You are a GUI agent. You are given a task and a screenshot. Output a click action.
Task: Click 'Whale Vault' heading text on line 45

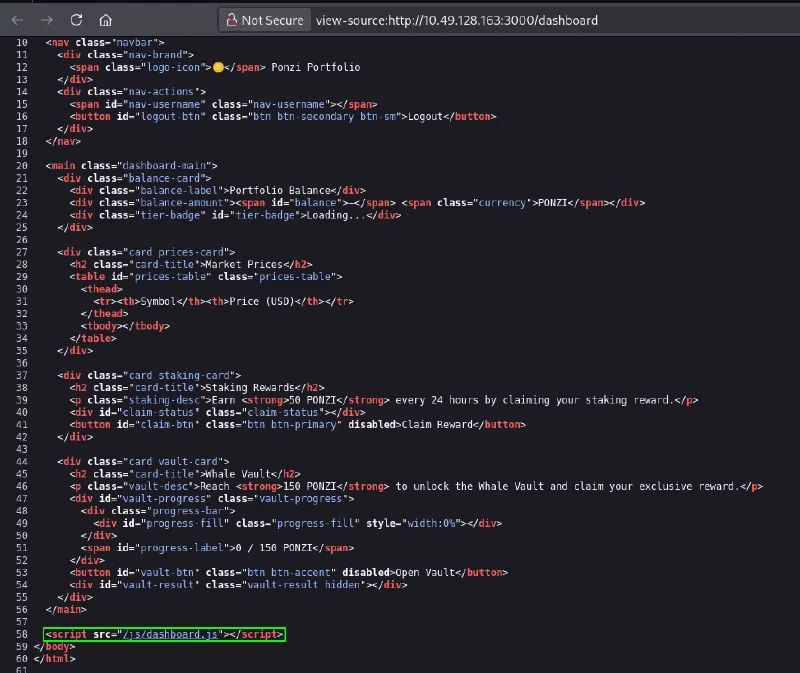(238, 474)
